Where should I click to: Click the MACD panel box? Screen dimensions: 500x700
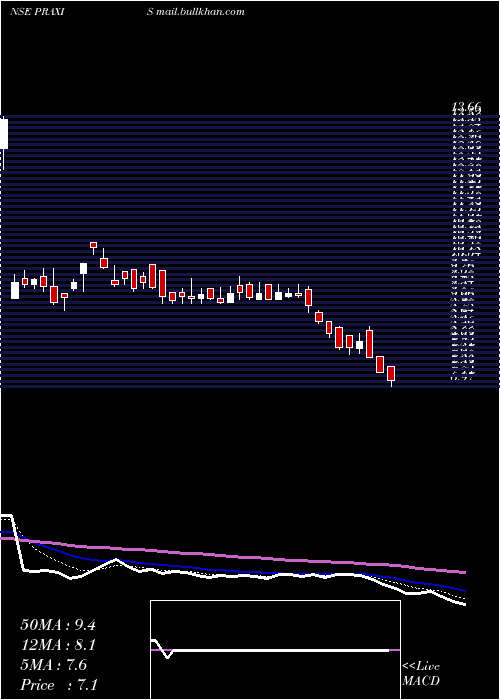pos(275,650)
